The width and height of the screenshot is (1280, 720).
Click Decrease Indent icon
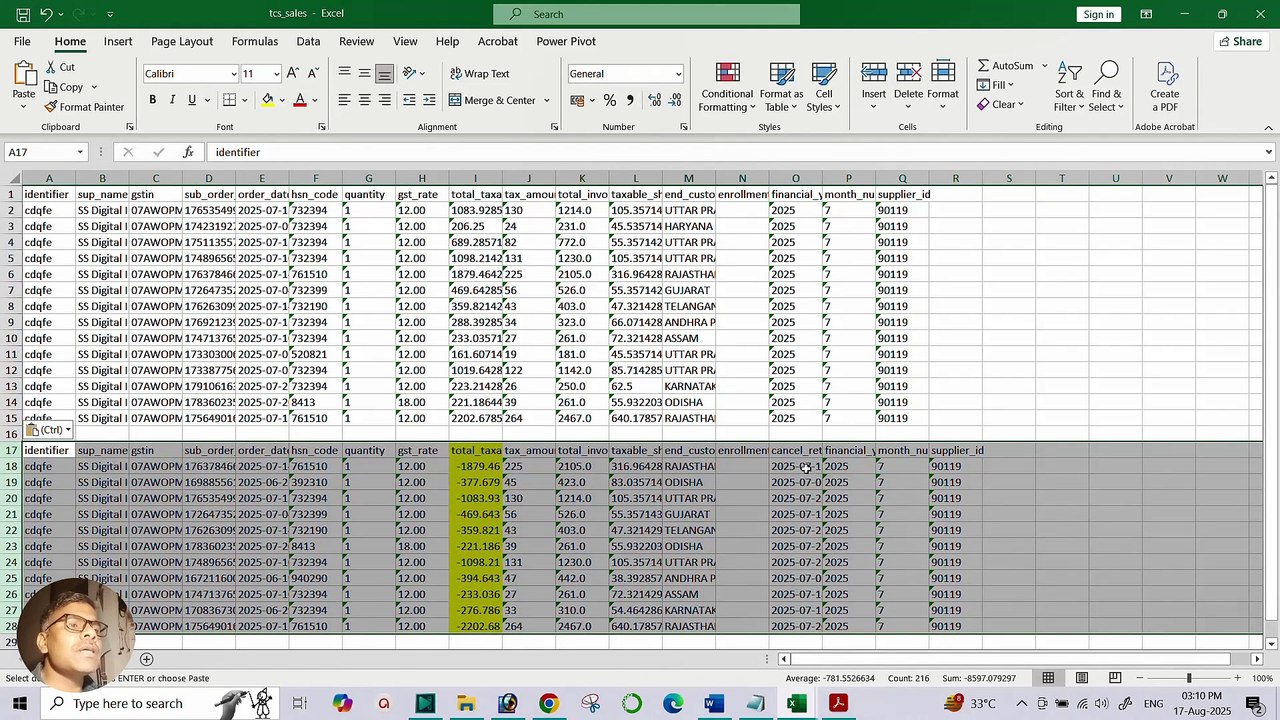(409, 100)
